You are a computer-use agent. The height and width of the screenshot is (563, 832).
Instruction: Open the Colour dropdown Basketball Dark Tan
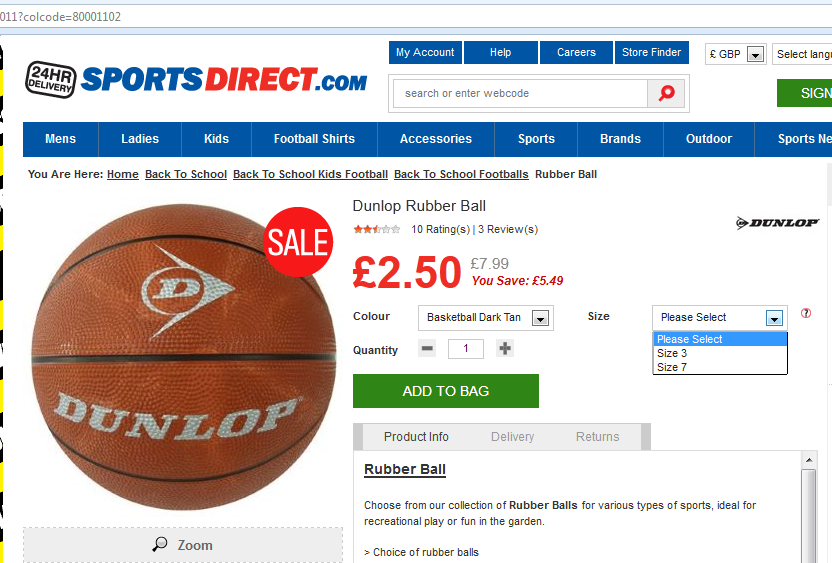click(x=485, y=318)
